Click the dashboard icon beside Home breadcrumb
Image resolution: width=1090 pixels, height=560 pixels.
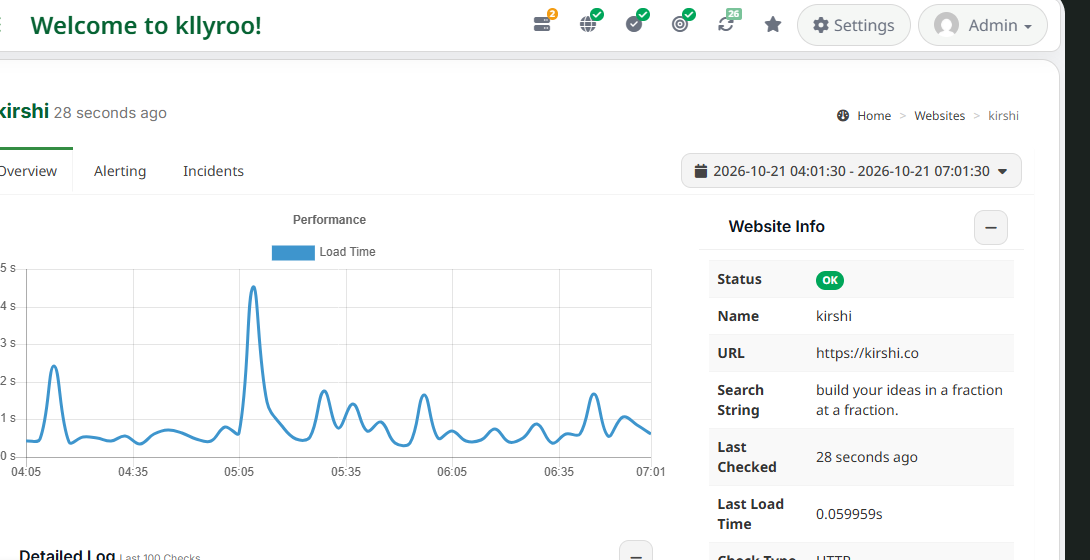pyautogui.click(x=843, y=116)
